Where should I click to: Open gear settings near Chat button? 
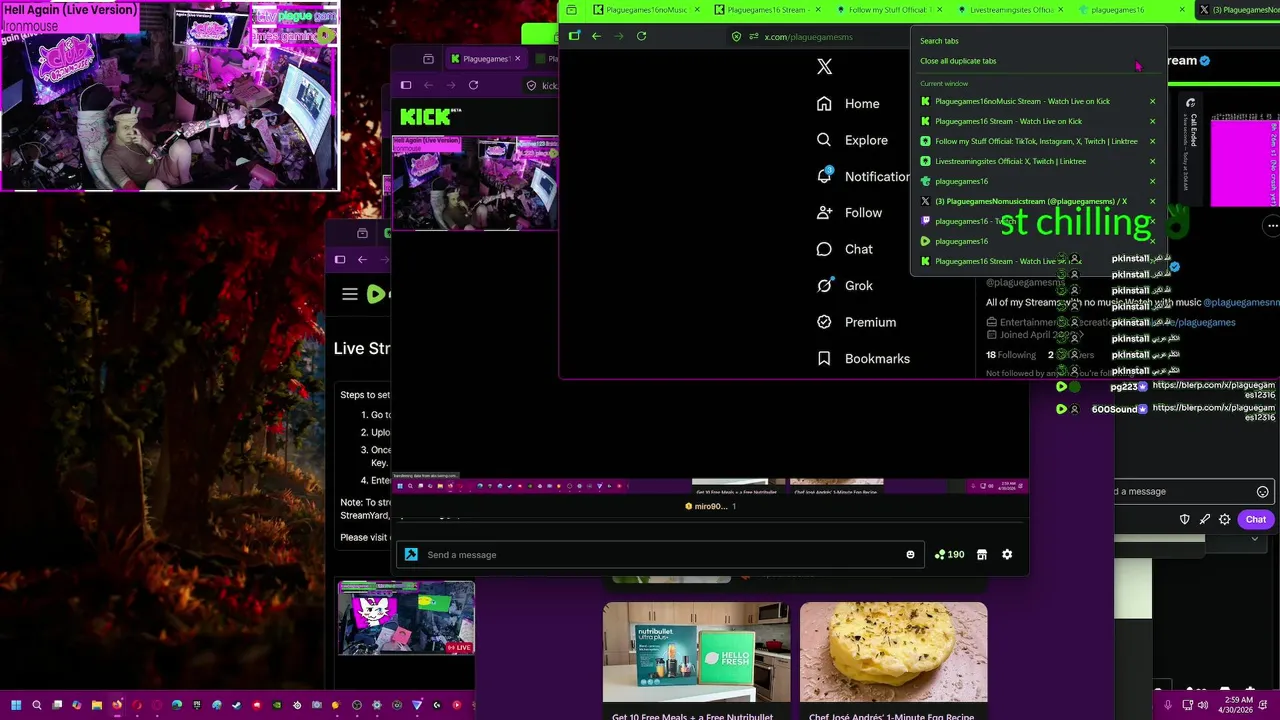[x=1225, y=520]
